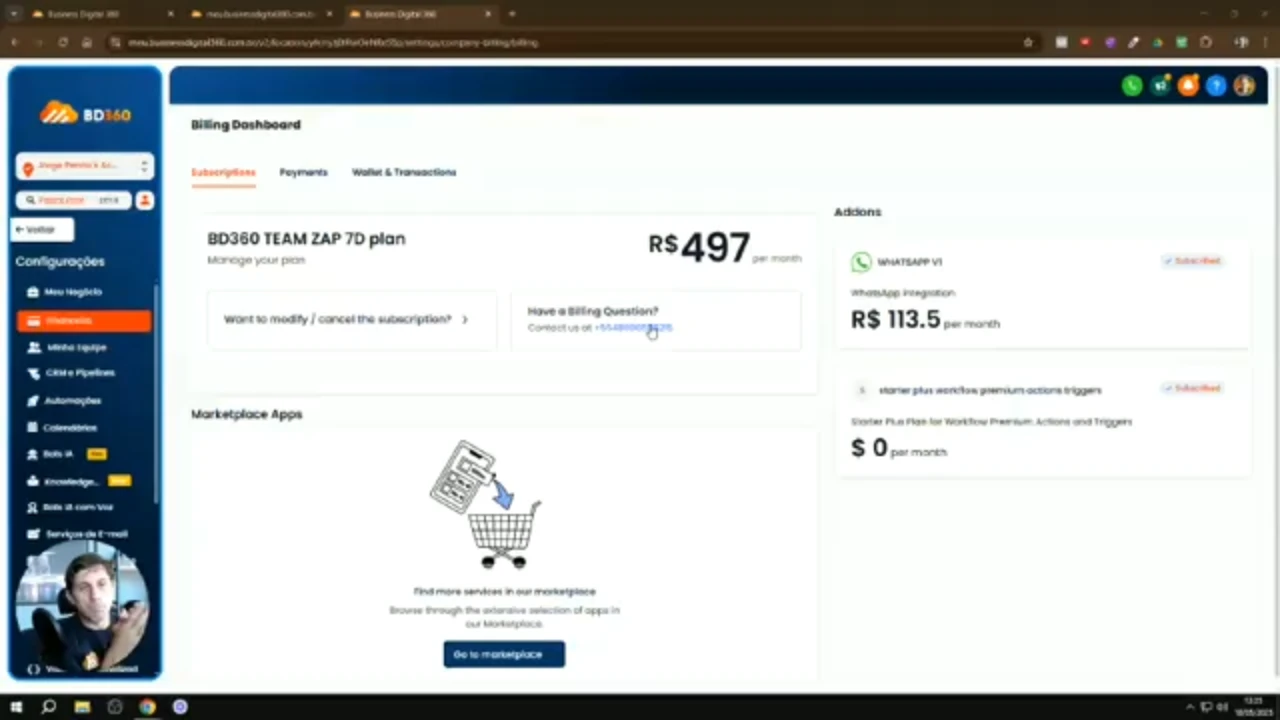Open Windows Start menu
Image resolution: width=1280 pixels, height=720 pixels.
[16, 707]
